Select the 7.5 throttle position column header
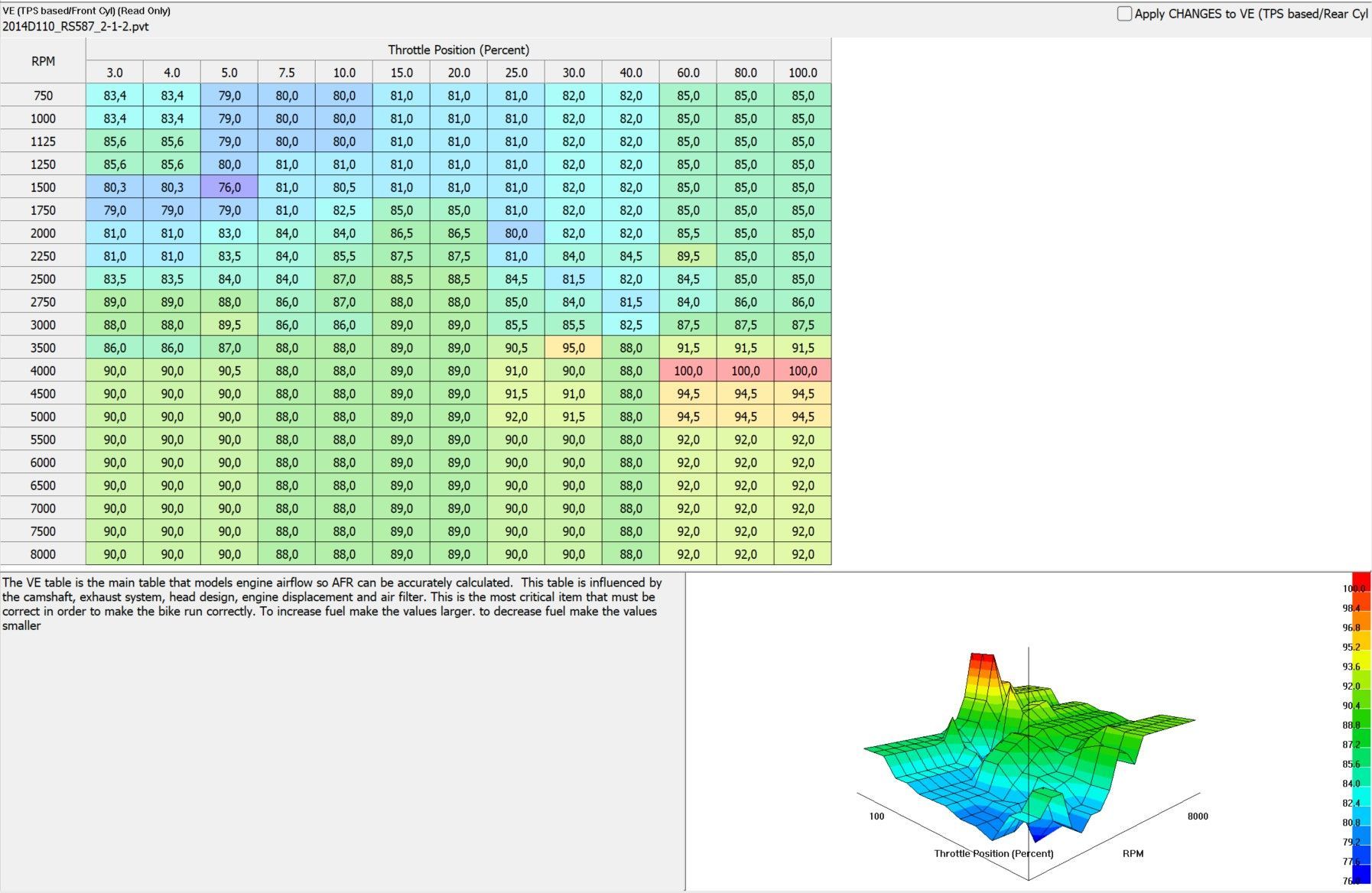 pos(287,73)
